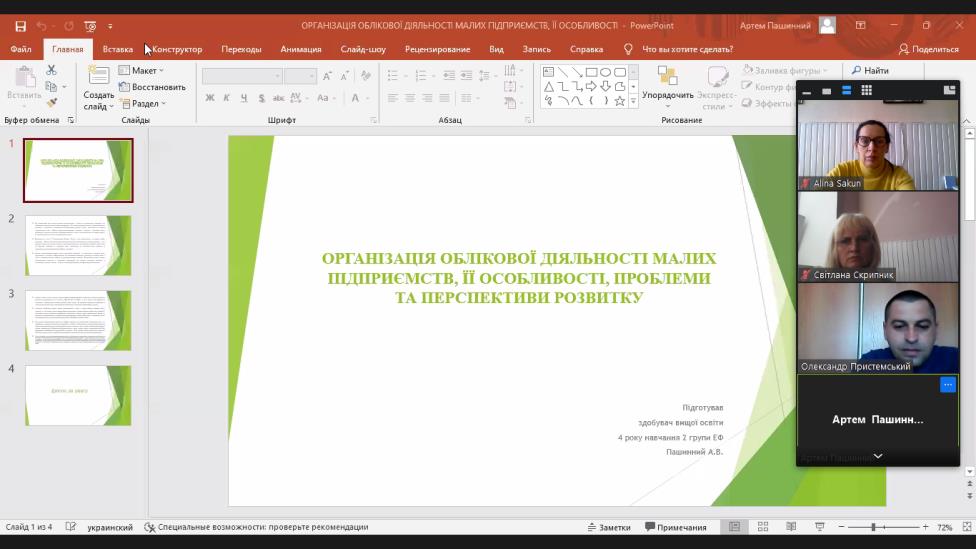Expand the Zoom participants panel with the chevron
This screenshot has height=549, width=976.
(878, 456)
